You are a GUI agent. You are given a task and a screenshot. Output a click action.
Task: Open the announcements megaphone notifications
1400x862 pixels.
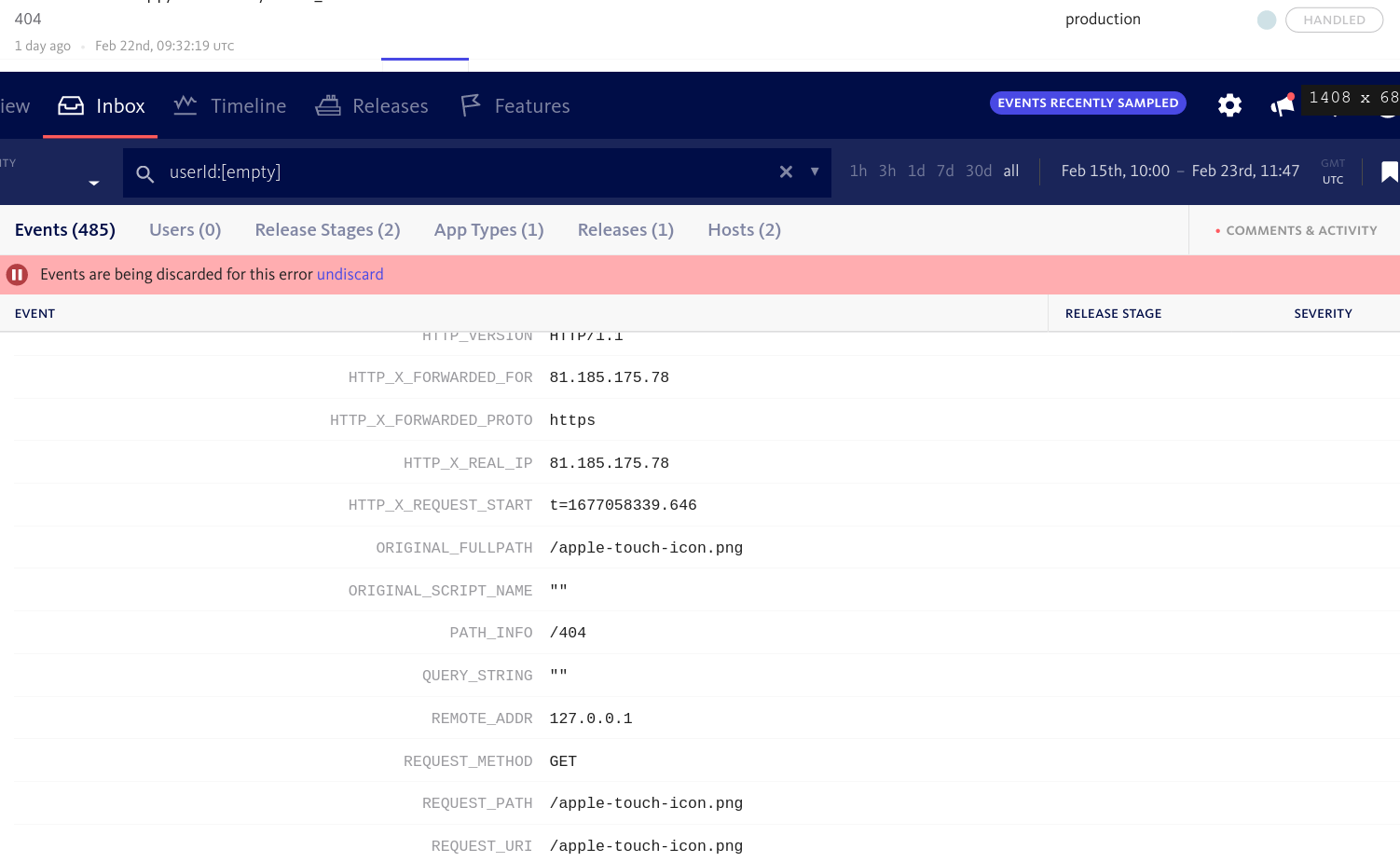pos(1281,105)
